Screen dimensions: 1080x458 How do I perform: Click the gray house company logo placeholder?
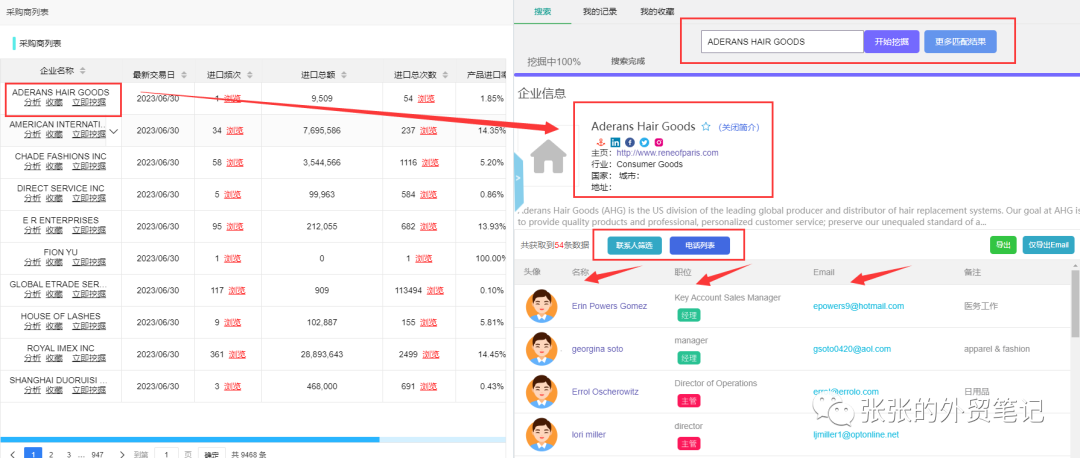549,156
